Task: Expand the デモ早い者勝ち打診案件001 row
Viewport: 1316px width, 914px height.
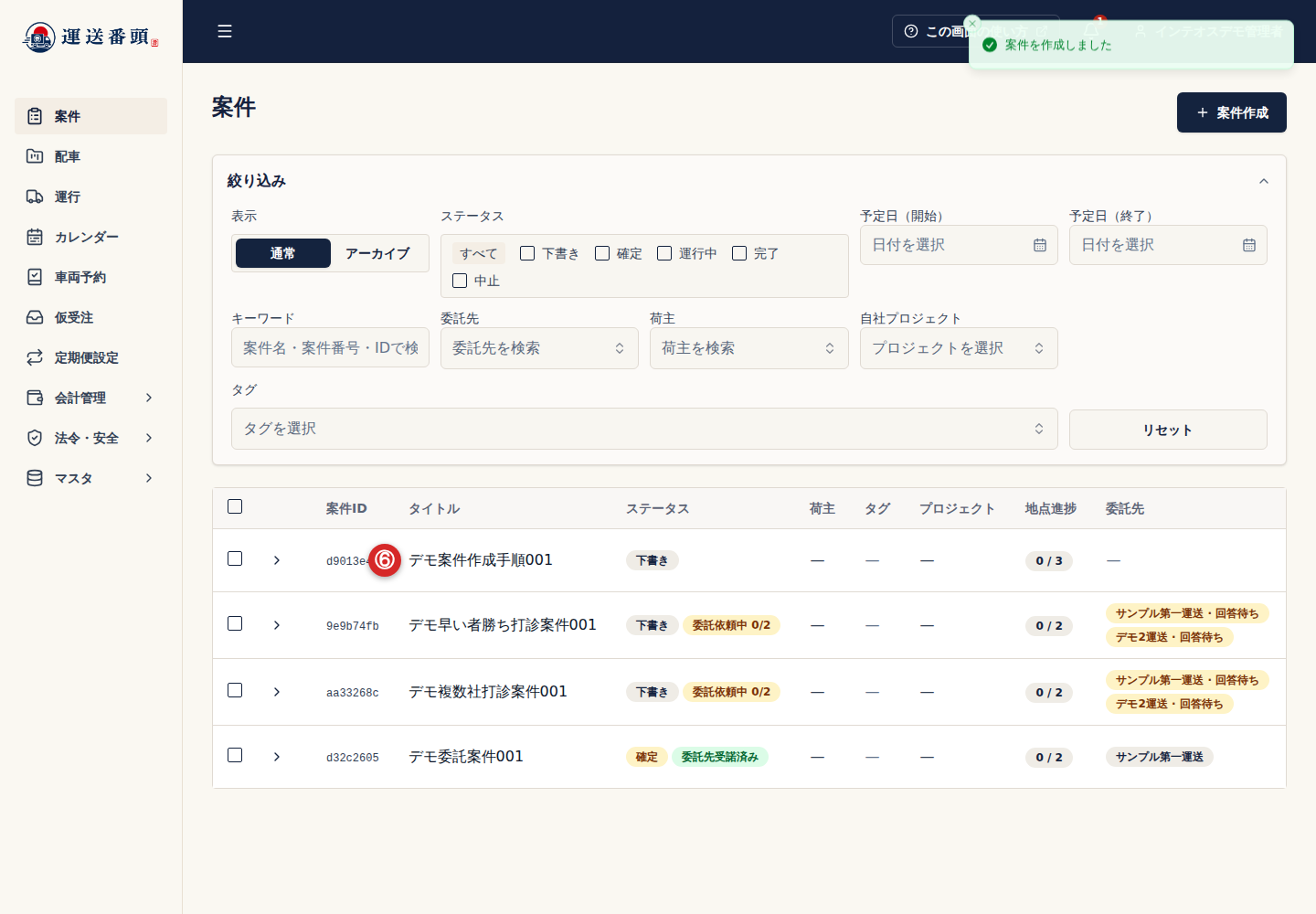Action: click(277, 625)
